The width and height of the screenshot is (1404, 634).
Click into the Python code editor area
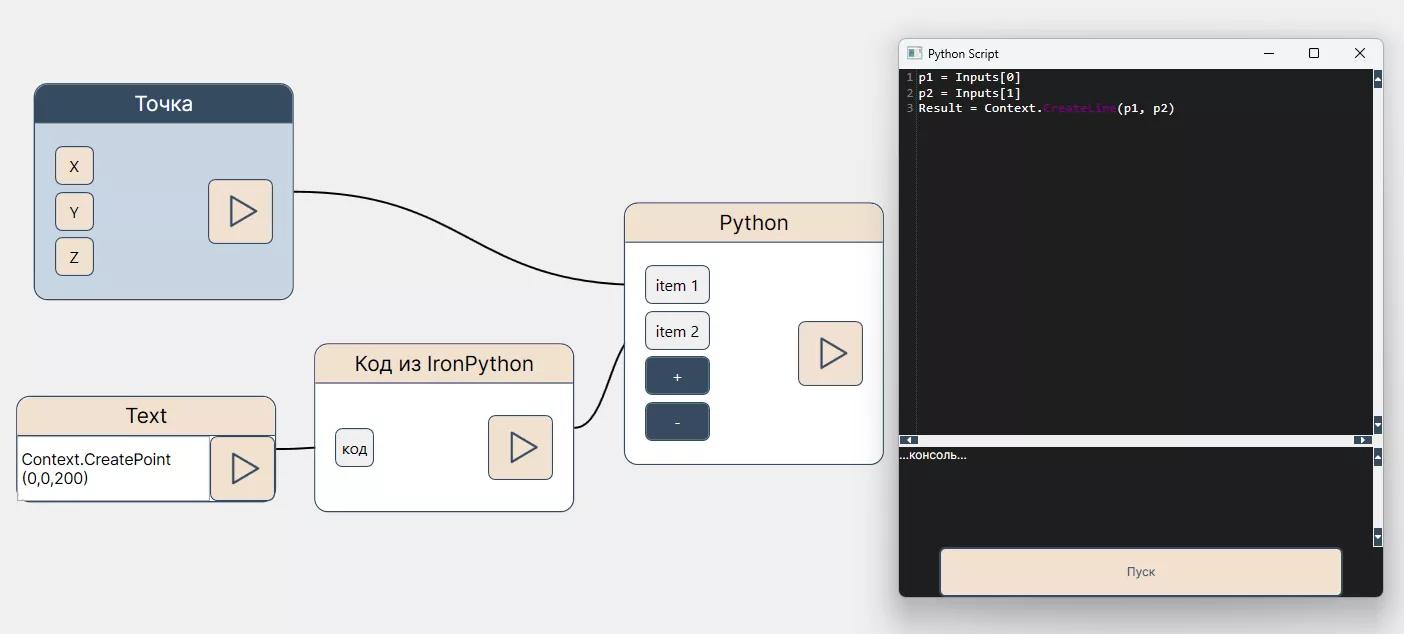coord(1140,270)
